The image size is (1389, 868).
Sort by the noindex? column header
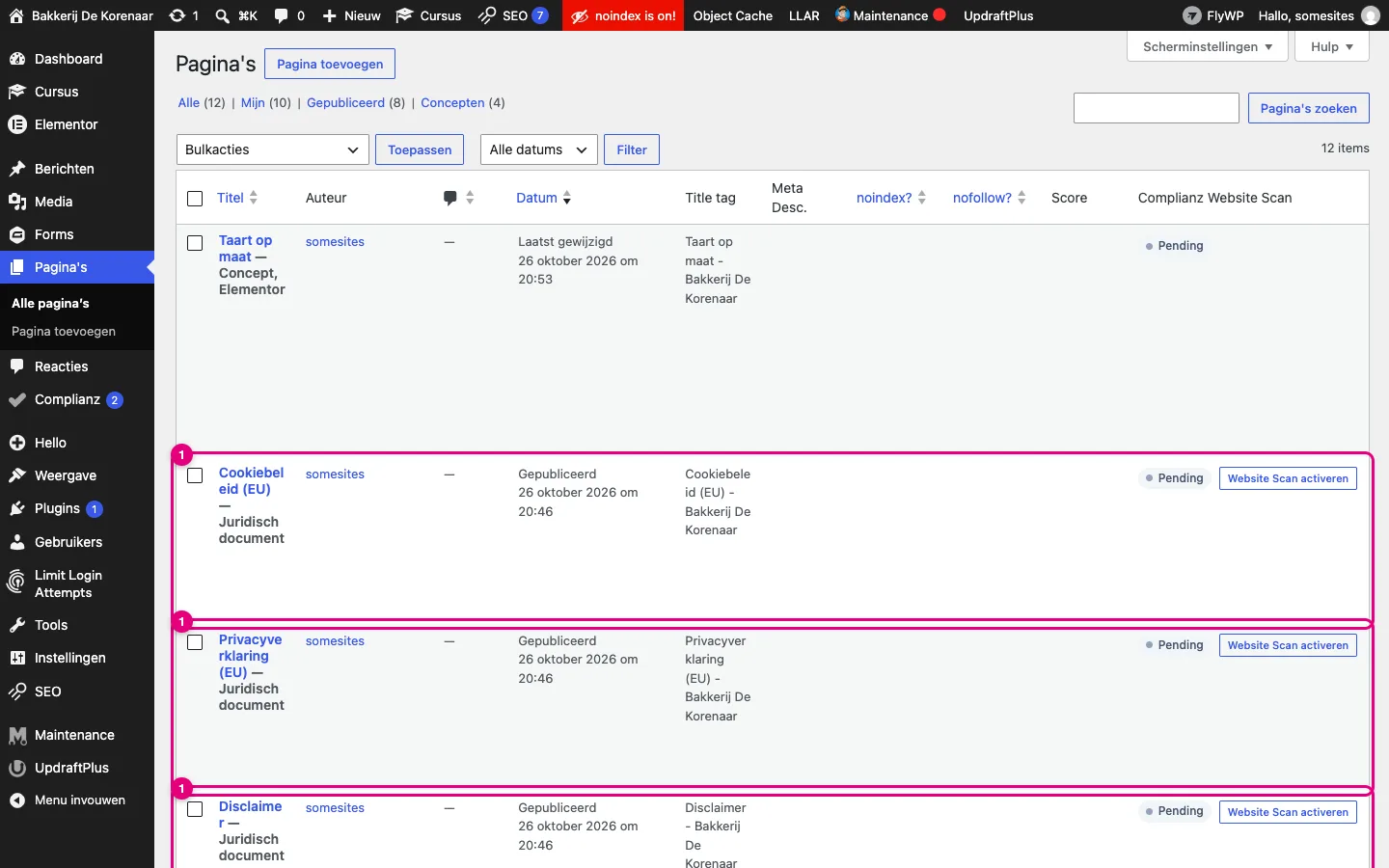(891, 198)
